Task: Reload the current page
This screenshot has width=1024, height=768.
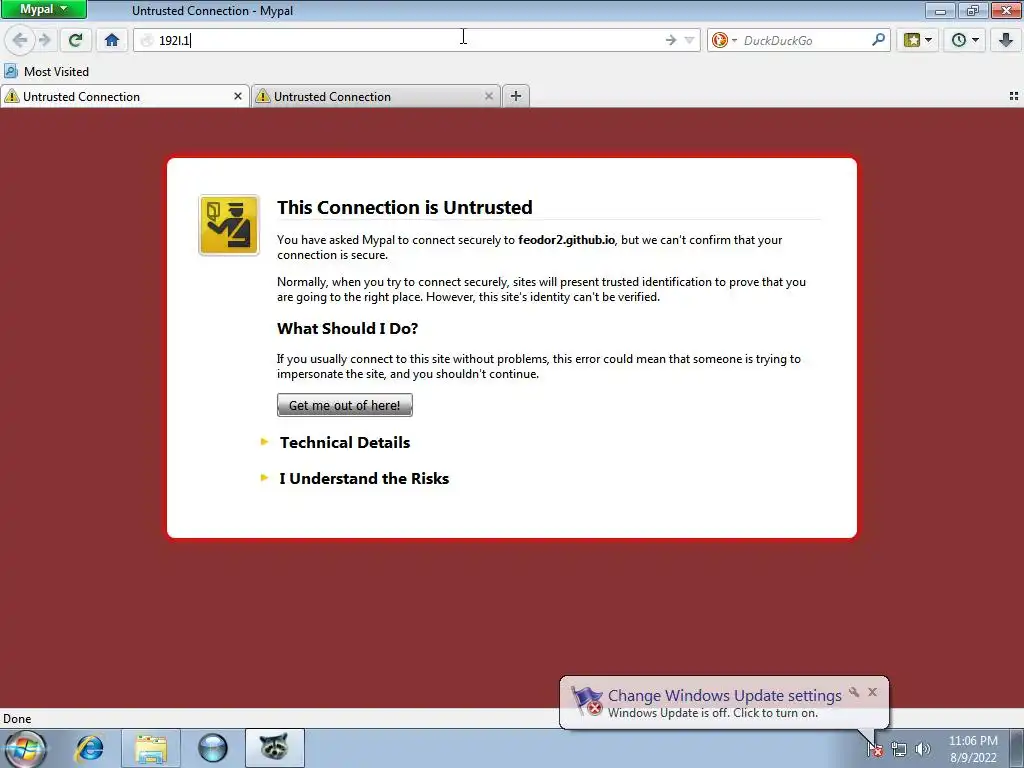Action: 75,40
